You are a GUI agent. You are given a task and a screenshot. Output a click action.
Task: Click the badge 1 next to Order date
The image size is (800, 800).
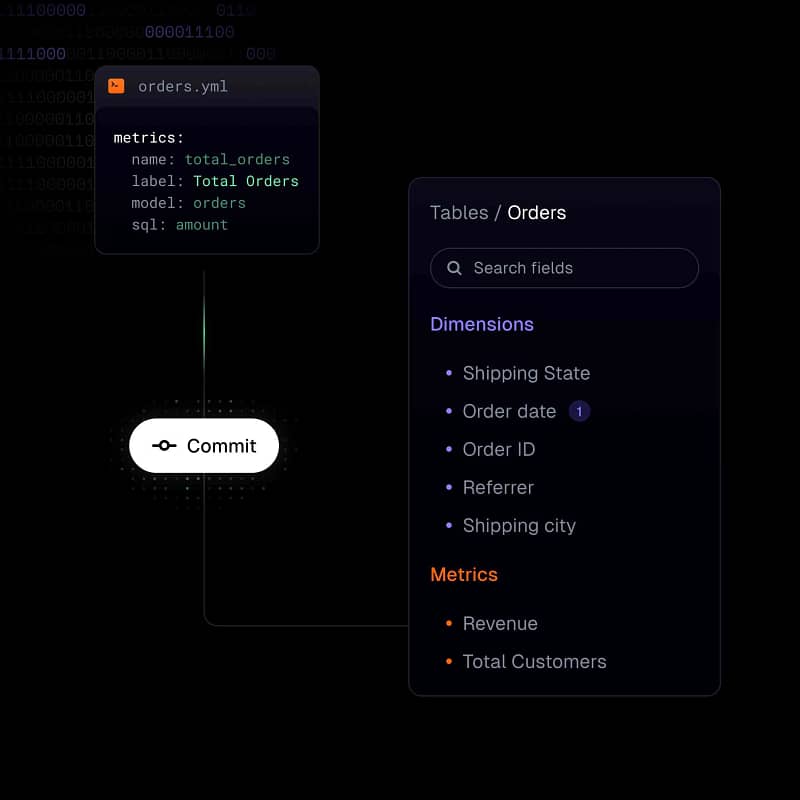click(x=579, y=411)
